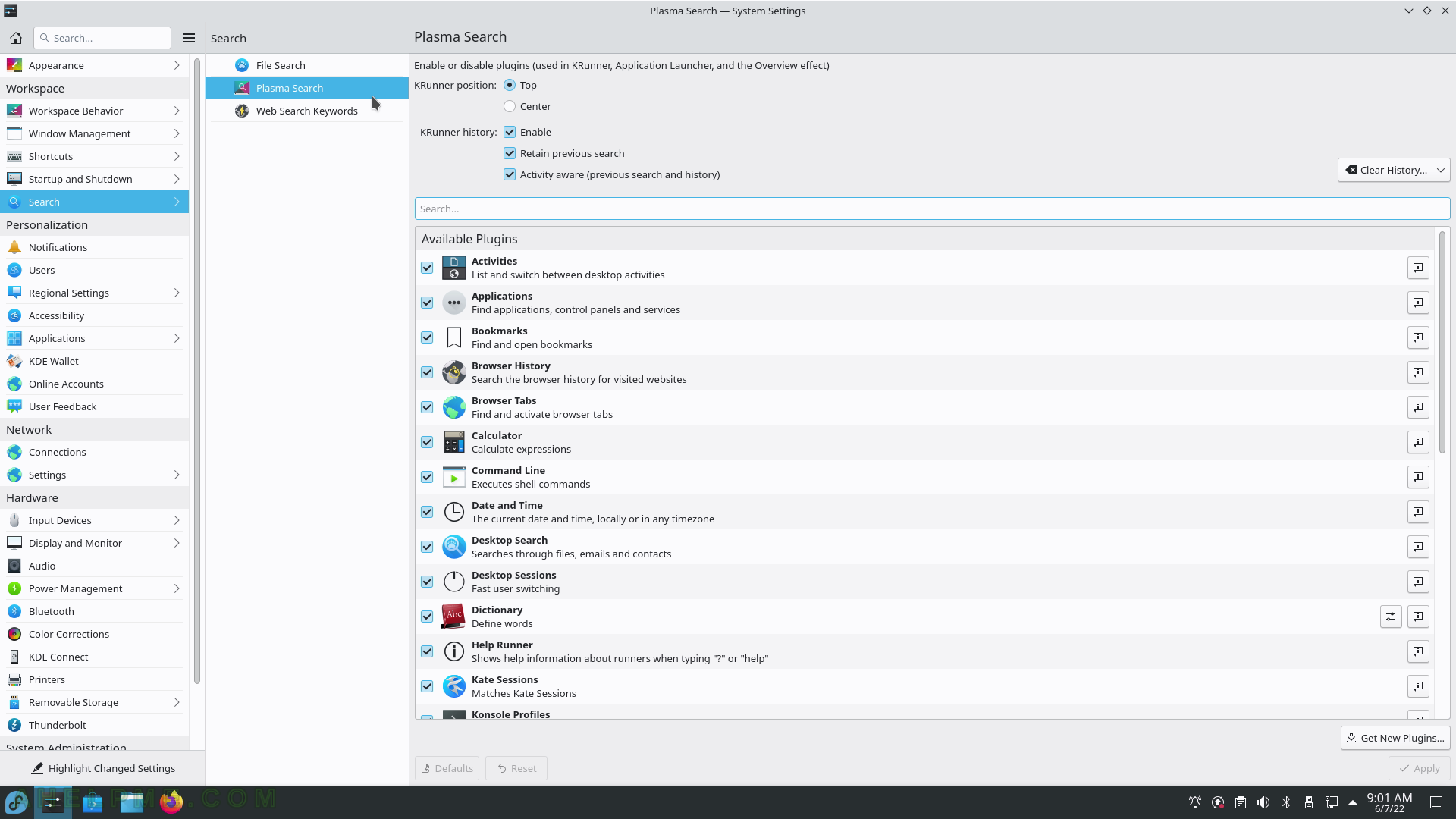Show hidden system tray icons
This screenshot has width=1456, height=819.
coord(1353,802)
